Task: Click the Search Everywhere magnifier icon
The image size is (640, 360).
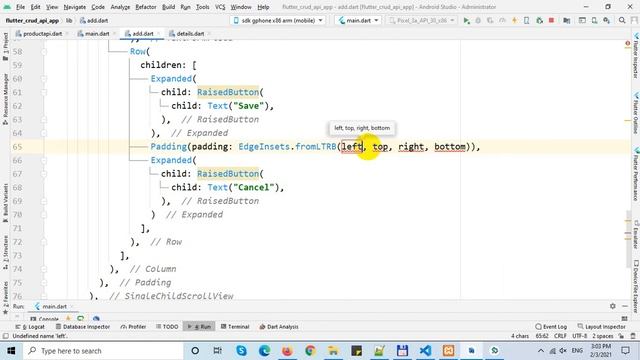Action: (x=622, y=20)
